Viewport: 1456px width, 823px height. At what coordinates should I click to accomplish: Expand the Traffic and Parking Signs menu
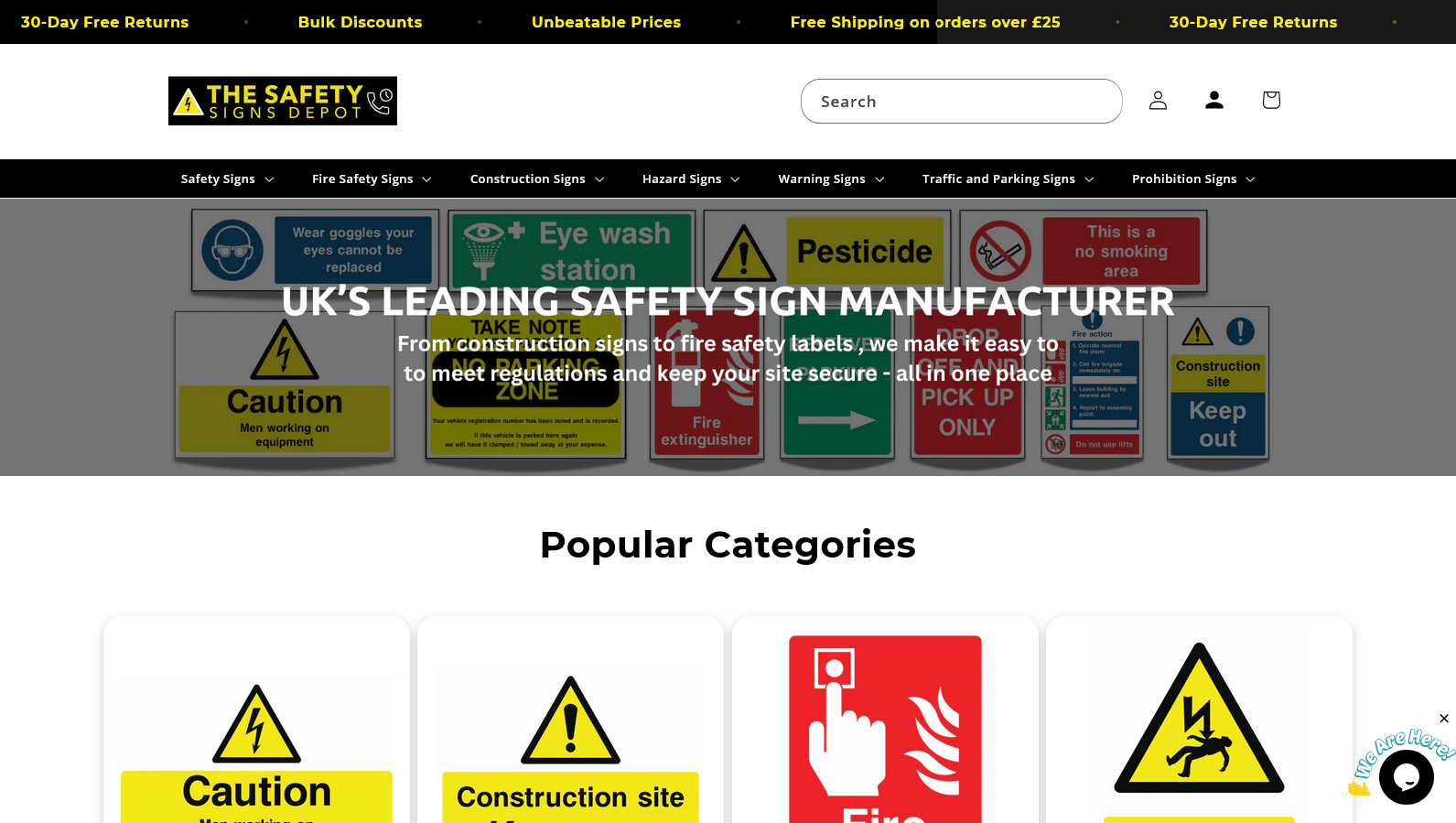(x=1008, y=179)
